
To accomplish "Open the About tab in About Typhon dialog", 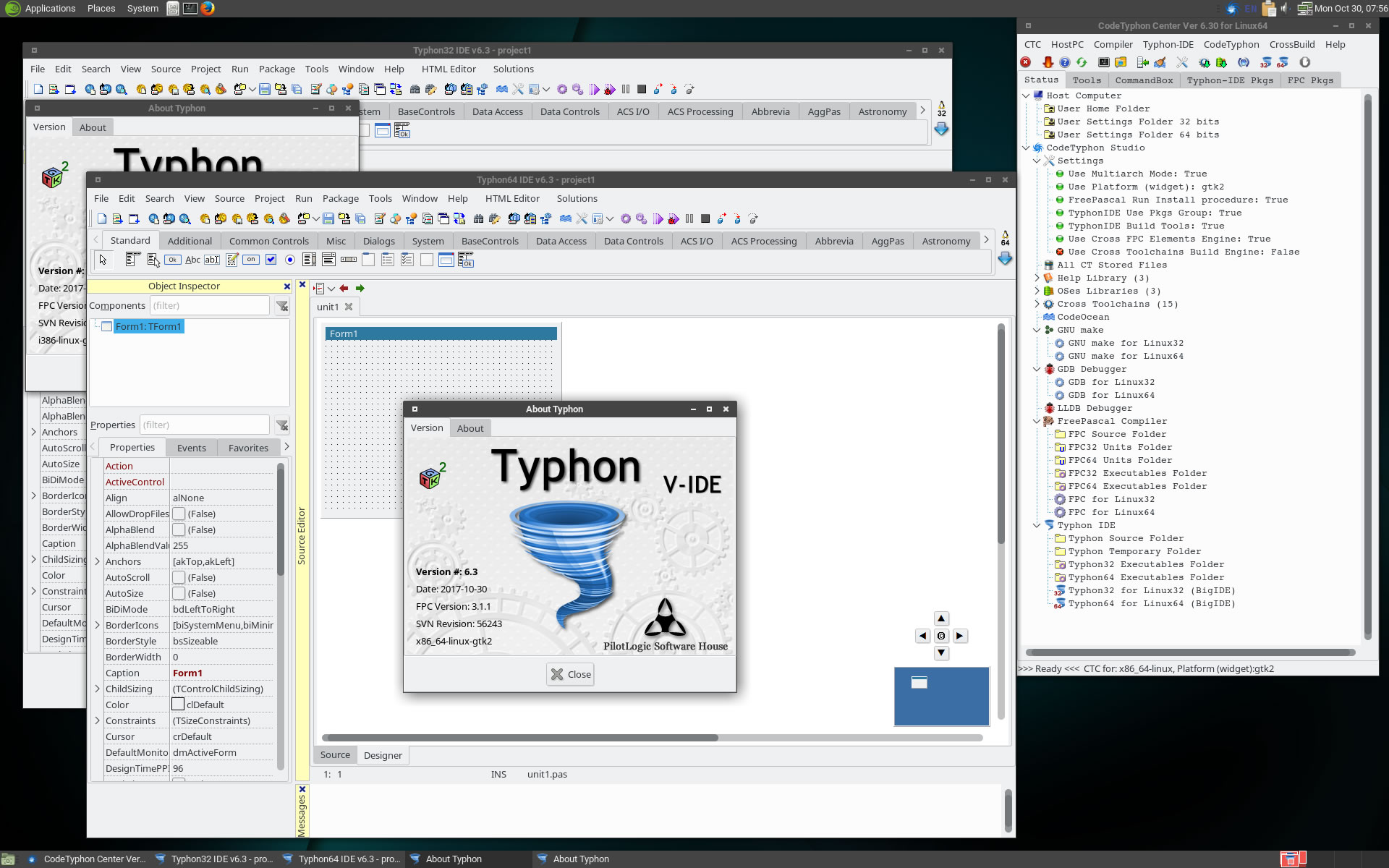I will [x=470, y=428].
